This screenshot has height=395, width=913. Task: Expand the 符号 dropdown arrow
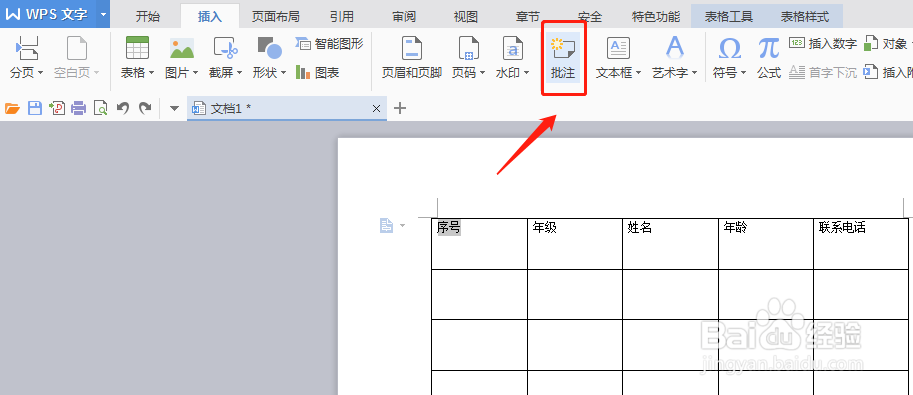(x=743, y=73)
